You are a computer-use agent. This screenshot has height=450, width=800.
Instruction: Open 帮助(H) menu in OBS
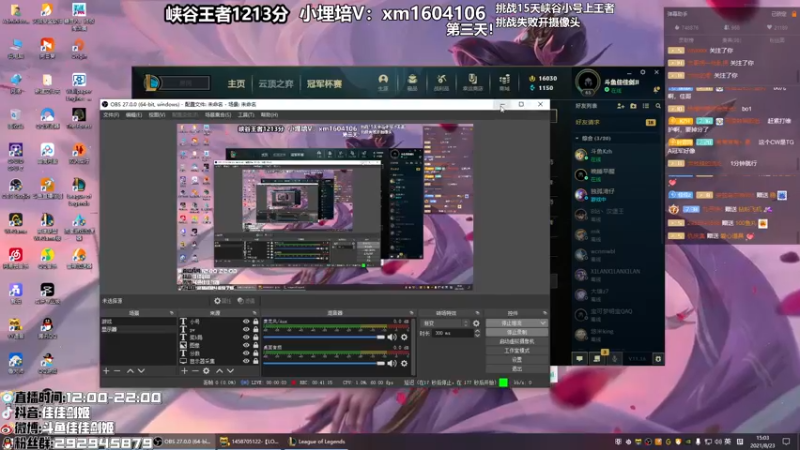[269, 115]
